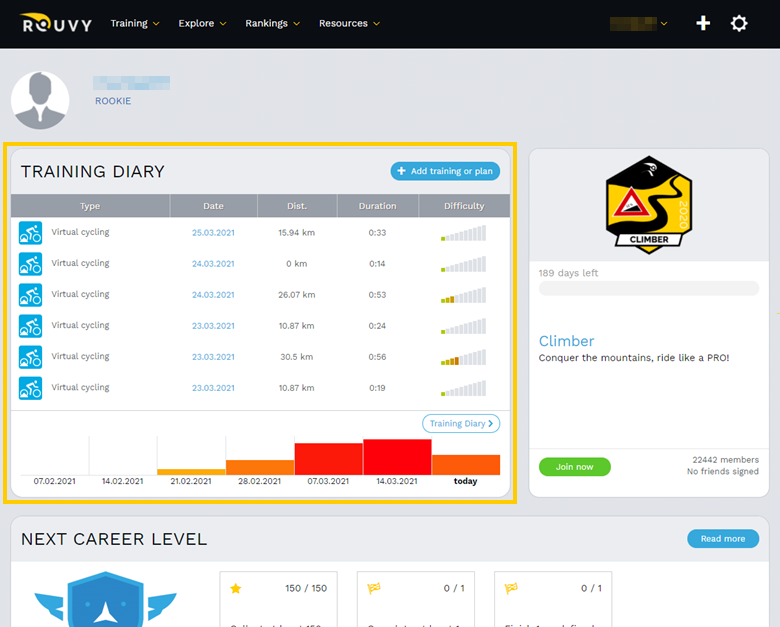This screenshot has height=627, width=780.
Task: Open the ROOKIE level link
Action: [113, 101]
